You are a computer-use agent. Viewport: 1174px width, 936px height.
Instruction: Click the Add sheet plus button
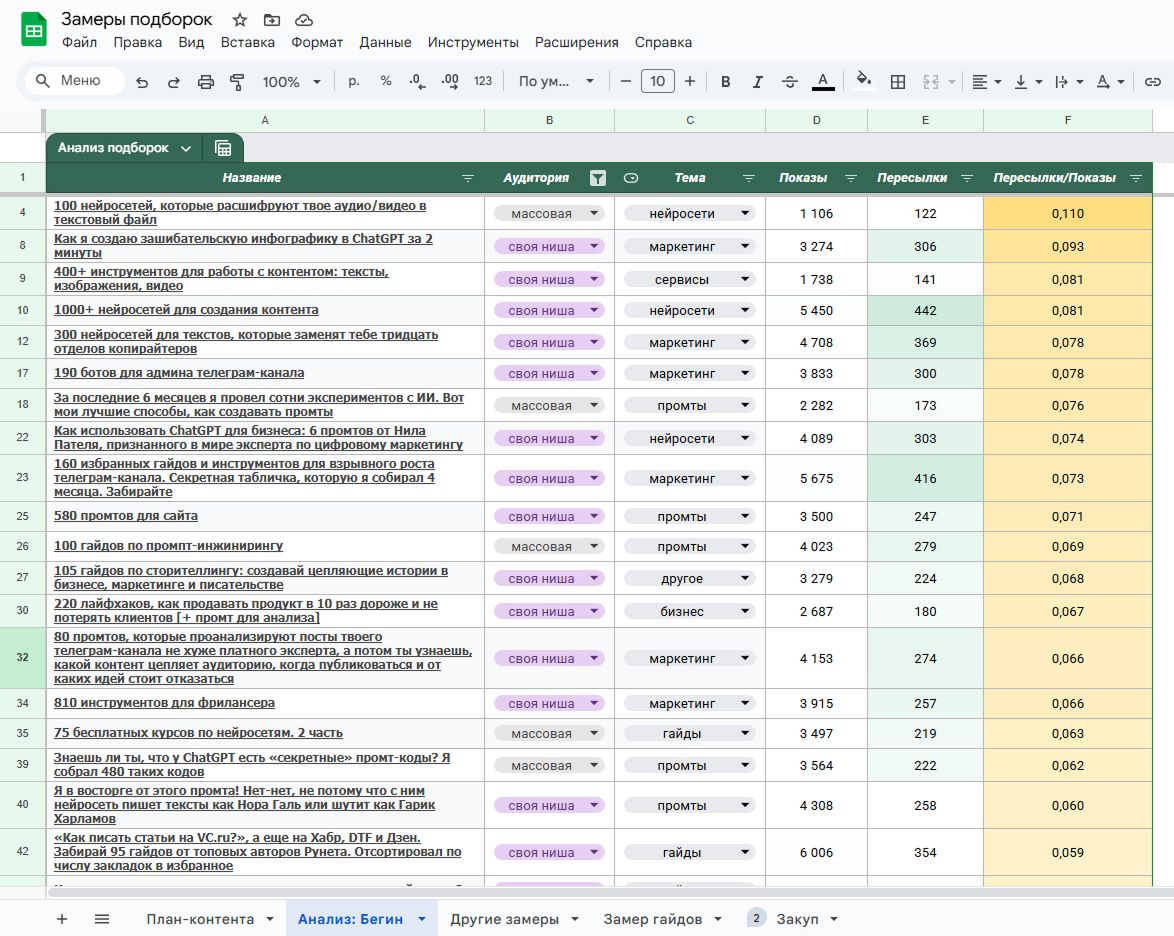point(62,919)
